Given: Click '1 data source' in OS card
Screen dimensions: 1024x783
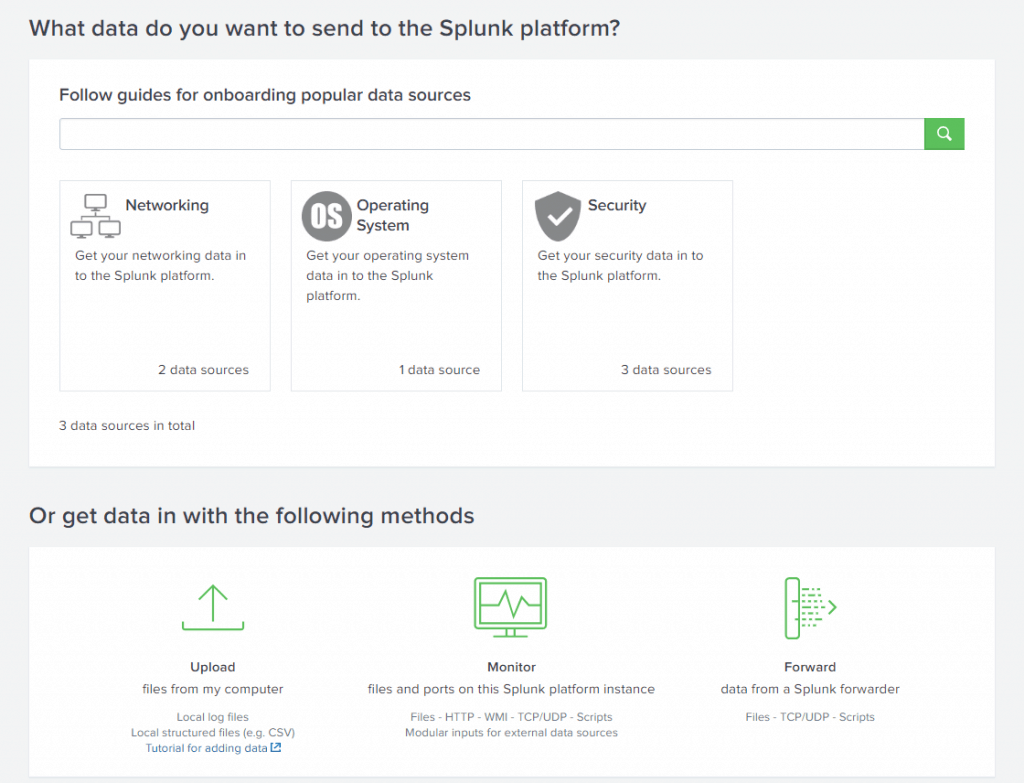Looking at the screenshot, I should tap(440, 370).
